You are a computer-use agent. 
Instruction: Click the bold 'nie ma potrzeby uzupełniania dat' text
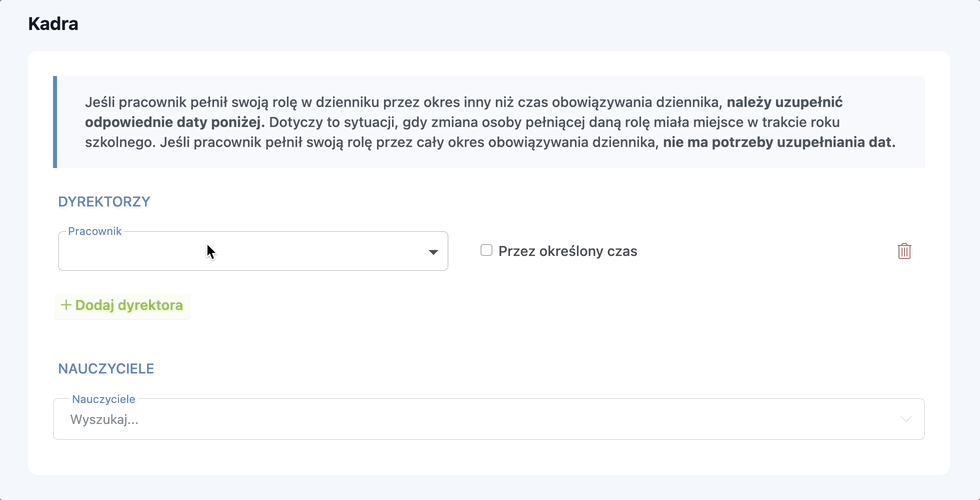coord(779,142)
